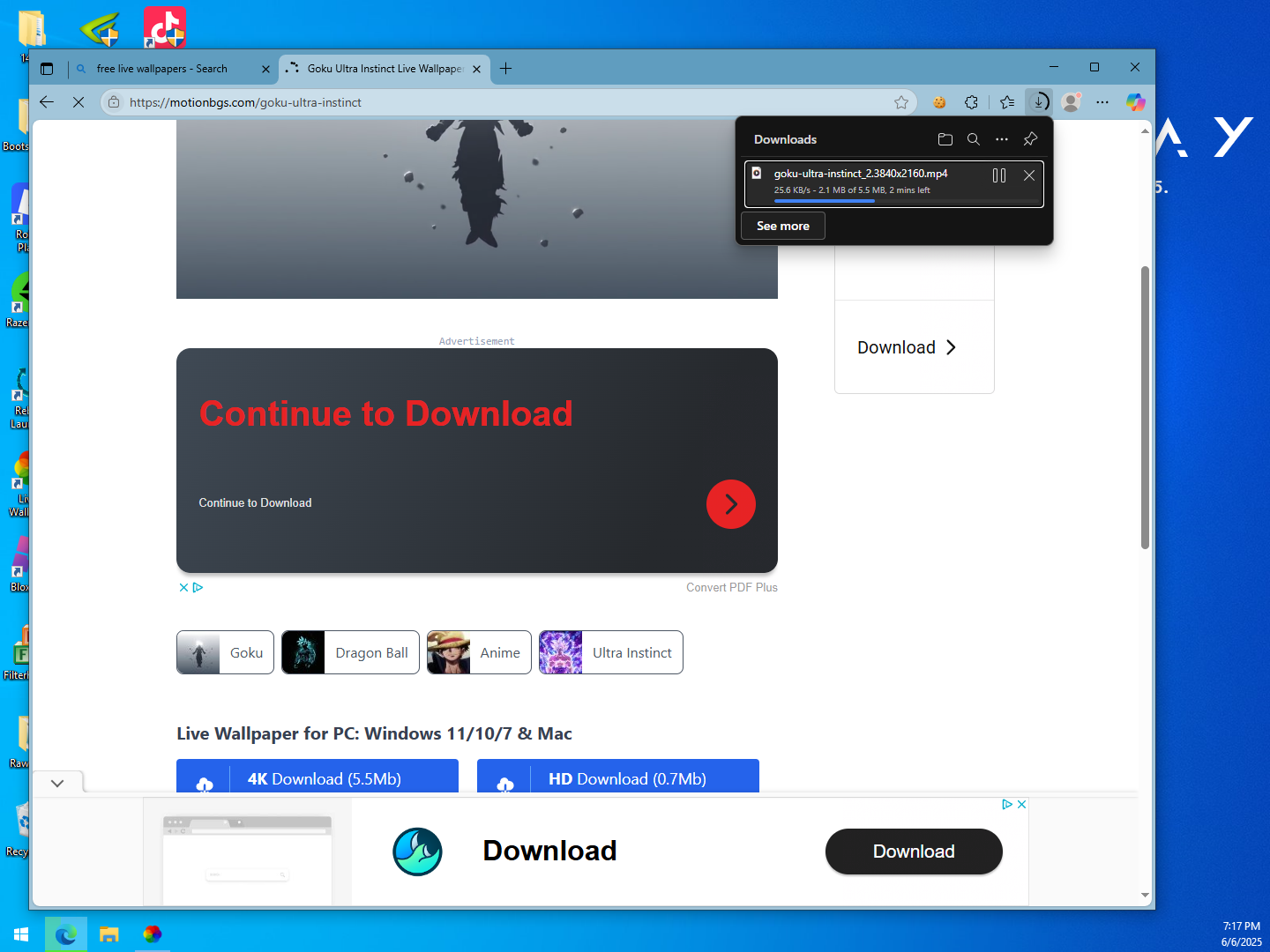This screenshot has height=952, width=1270.
Task: View site information lock icon
Action: 114,102
